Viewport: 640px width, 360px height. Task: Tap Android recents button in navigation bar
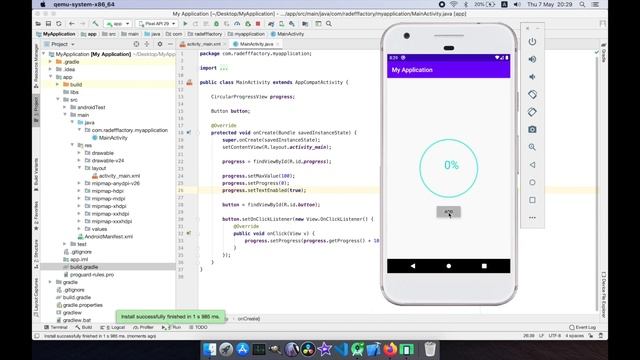point(484,266)
